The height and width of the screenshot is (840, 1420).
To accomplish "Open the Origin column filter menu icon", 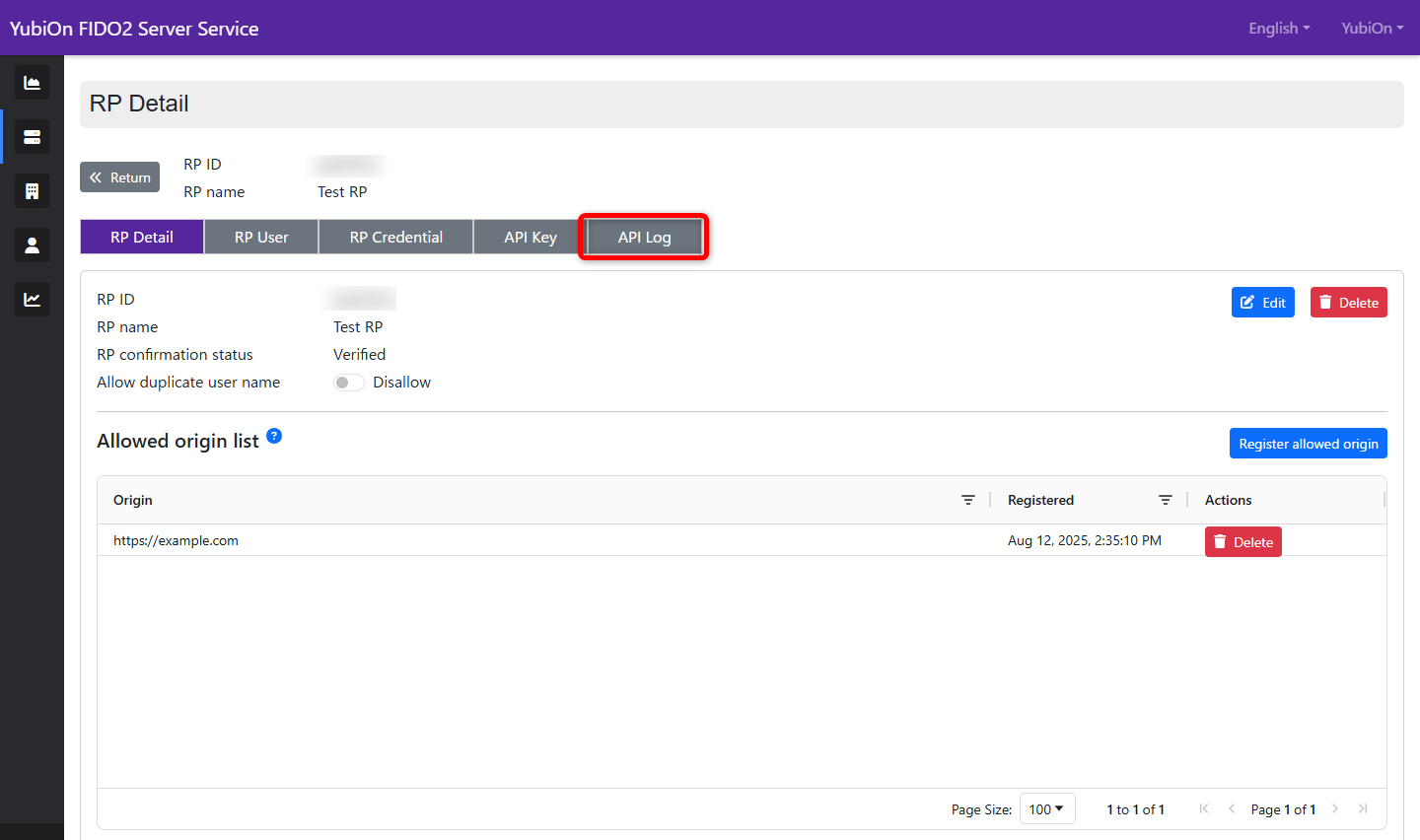I will pos(968,500).
